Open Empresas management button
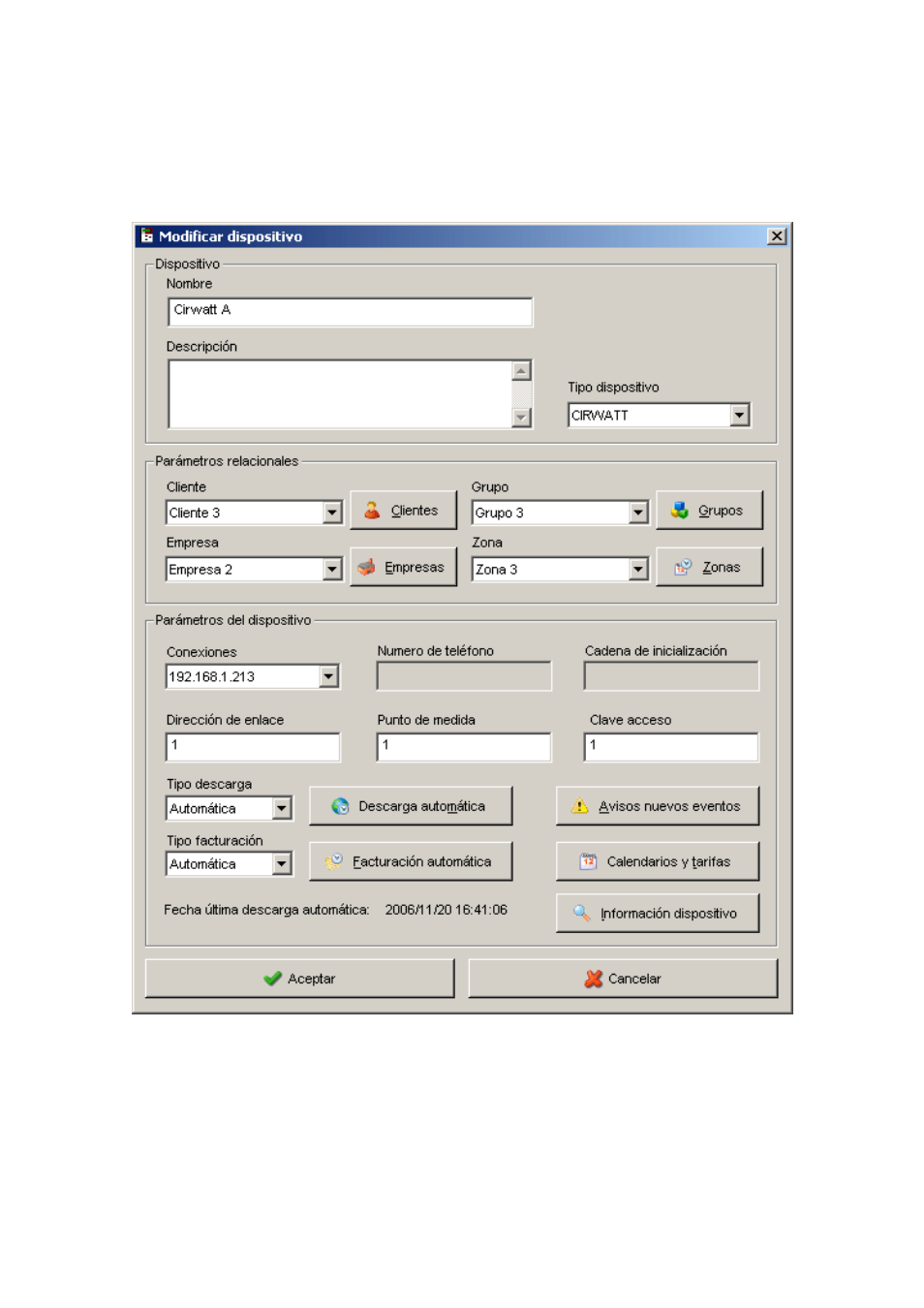The width and height of the screenshot is (924, 1308). (x=403, y=568)
